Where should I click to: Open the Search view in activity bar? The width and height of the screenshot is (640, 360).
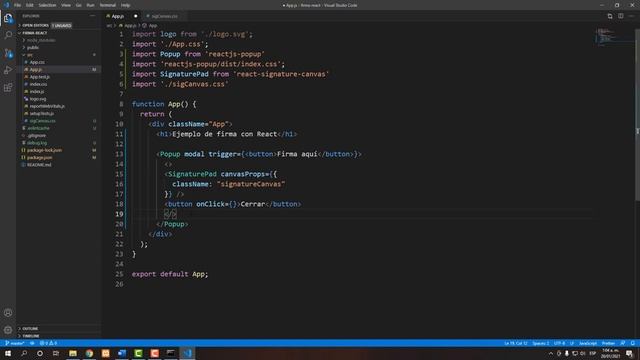tap(8, 36)
